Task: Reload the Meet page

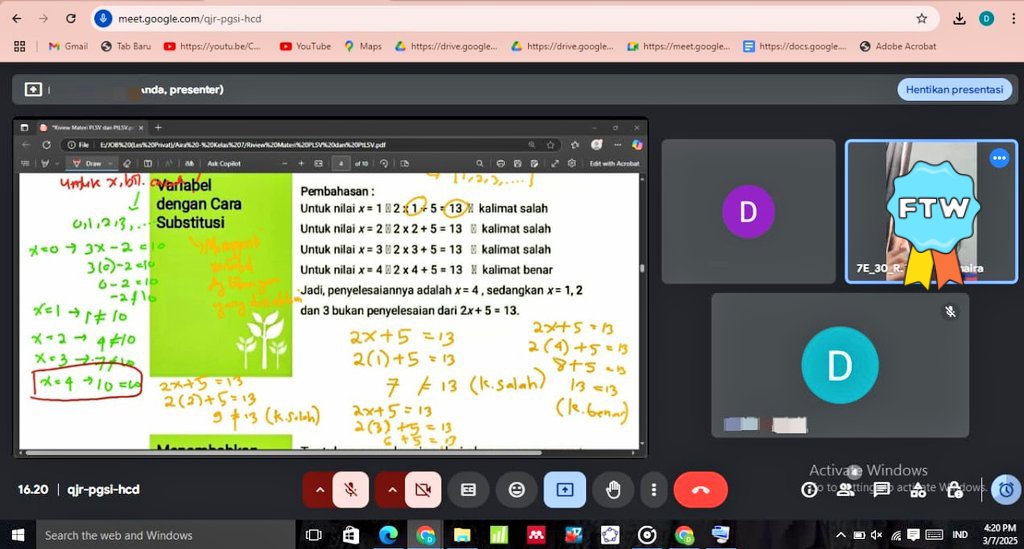Action: pyautogui.click(x=71, y=18)
